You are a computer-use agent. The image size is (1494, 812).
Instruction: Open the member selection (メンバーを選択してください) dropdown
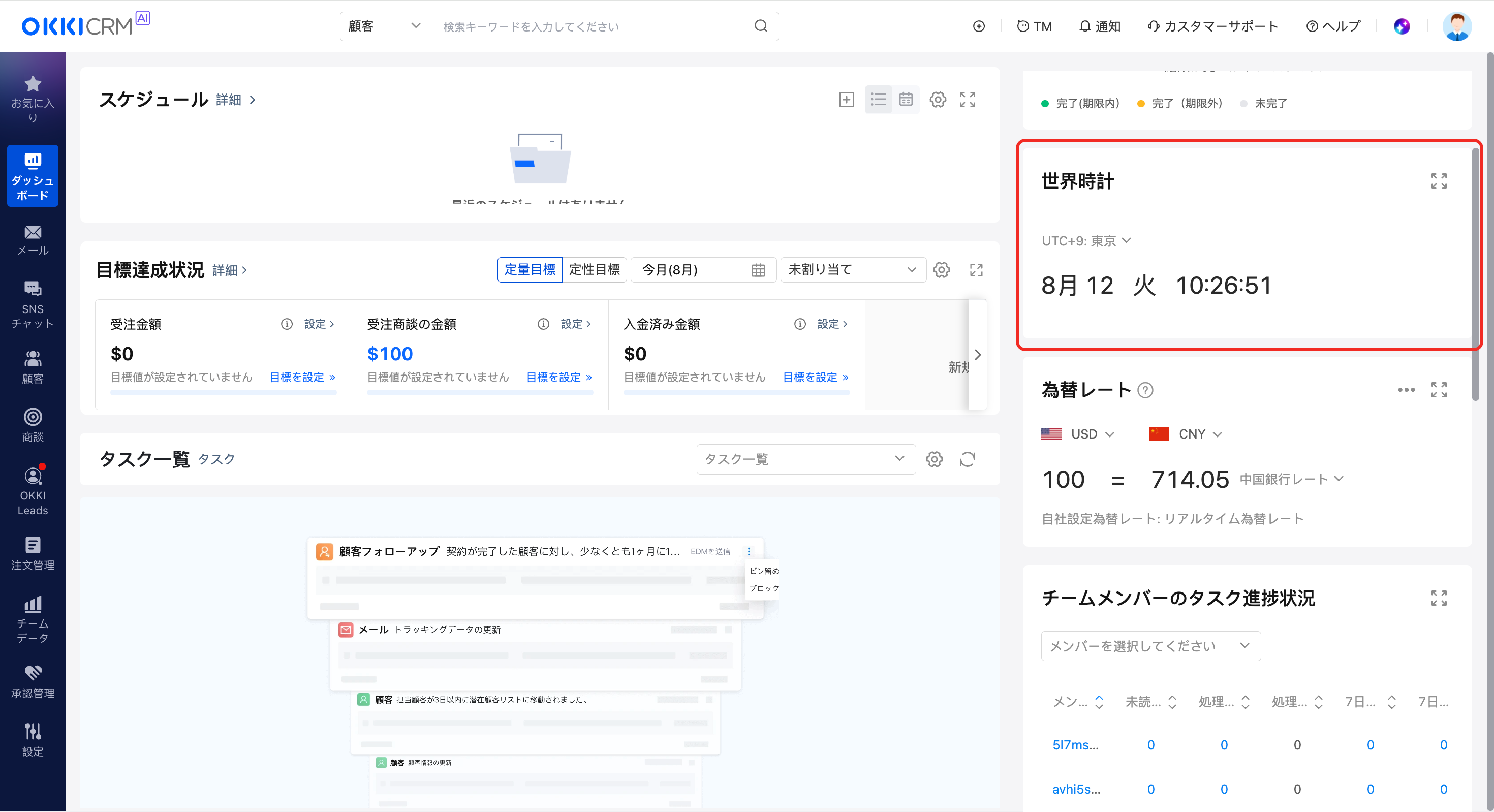point(1150,646)
